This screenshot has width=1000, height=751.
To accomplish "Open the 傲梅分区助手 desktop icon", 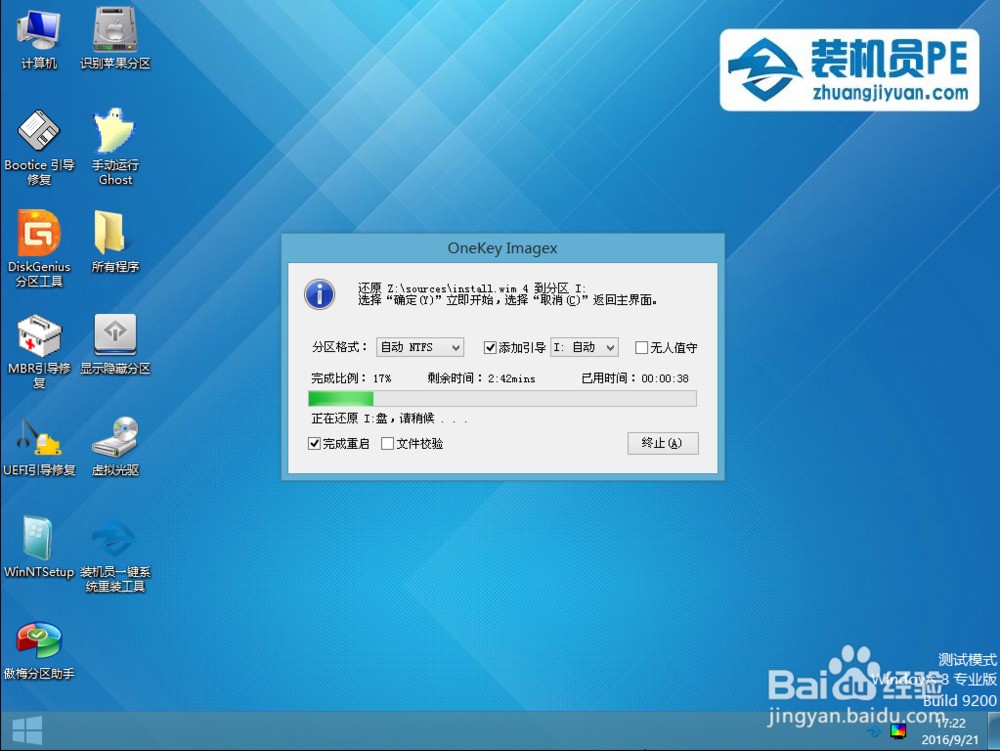I will [39, 649].
